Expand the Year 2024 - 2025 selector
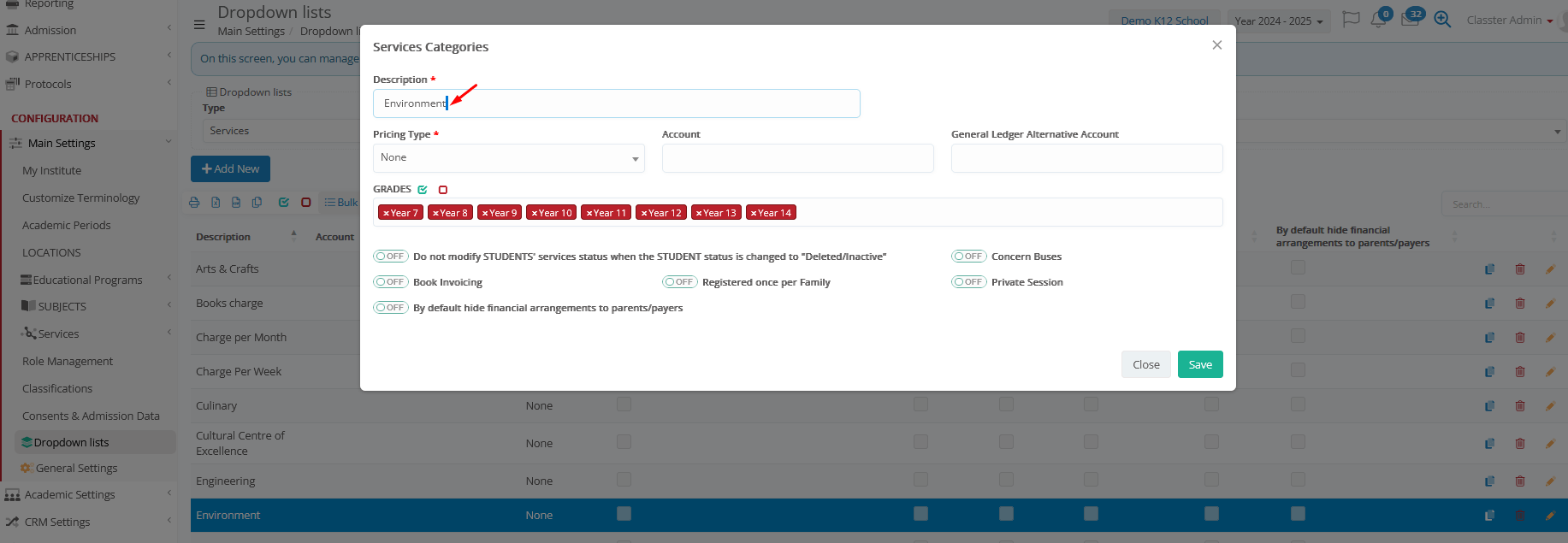This screenshot has width=1568, height=543. (x=1279, y=21)
